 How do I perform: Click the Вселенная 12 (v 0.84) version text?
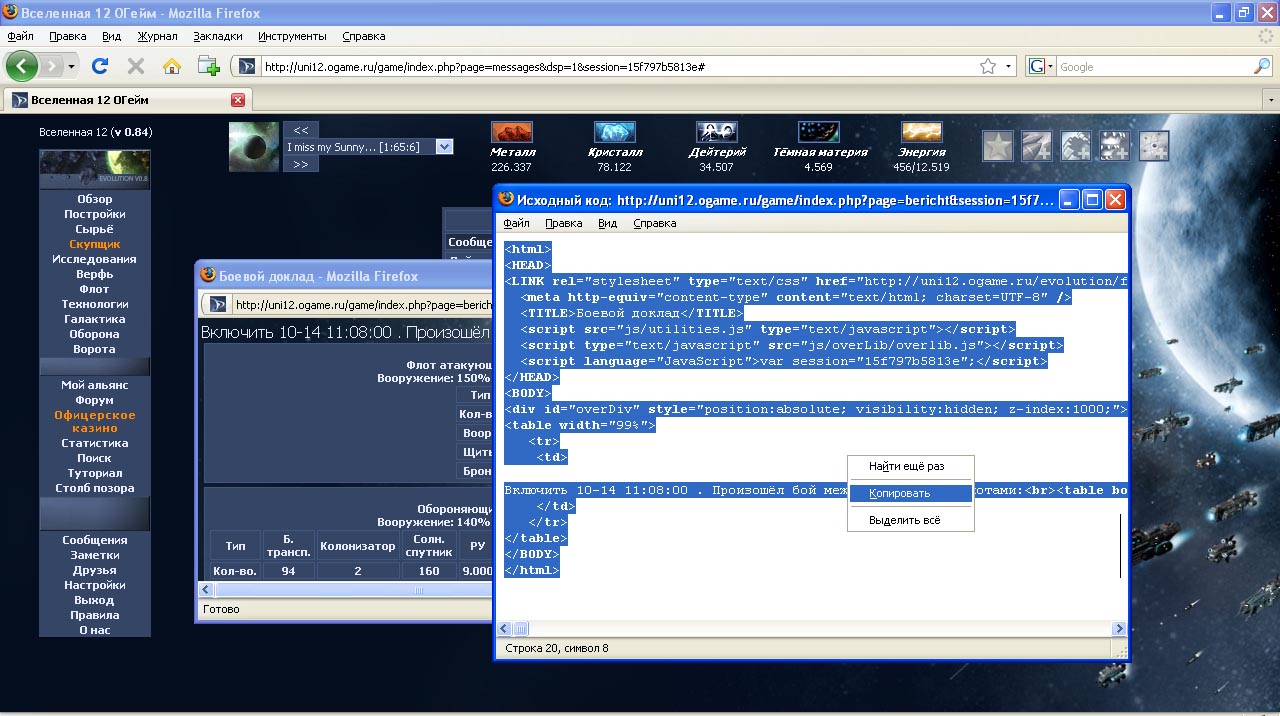point(96,132)
